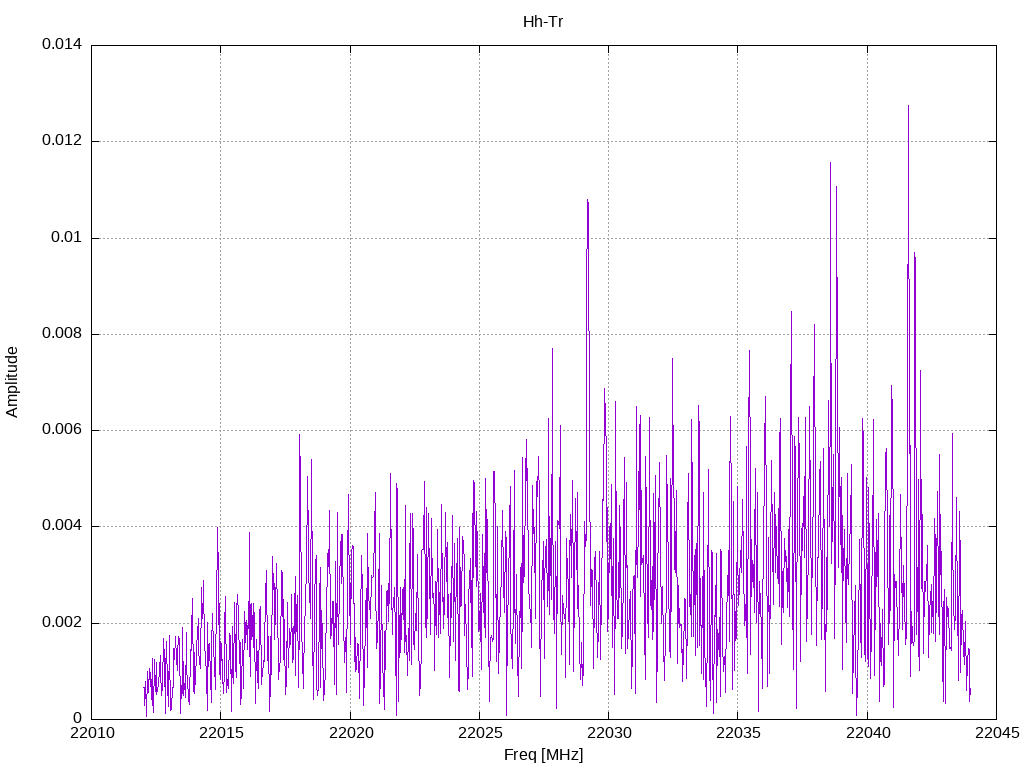Click x-axis tick label 22045
The height and width of the screenshot is (768, 1024).
click(997, 733)
